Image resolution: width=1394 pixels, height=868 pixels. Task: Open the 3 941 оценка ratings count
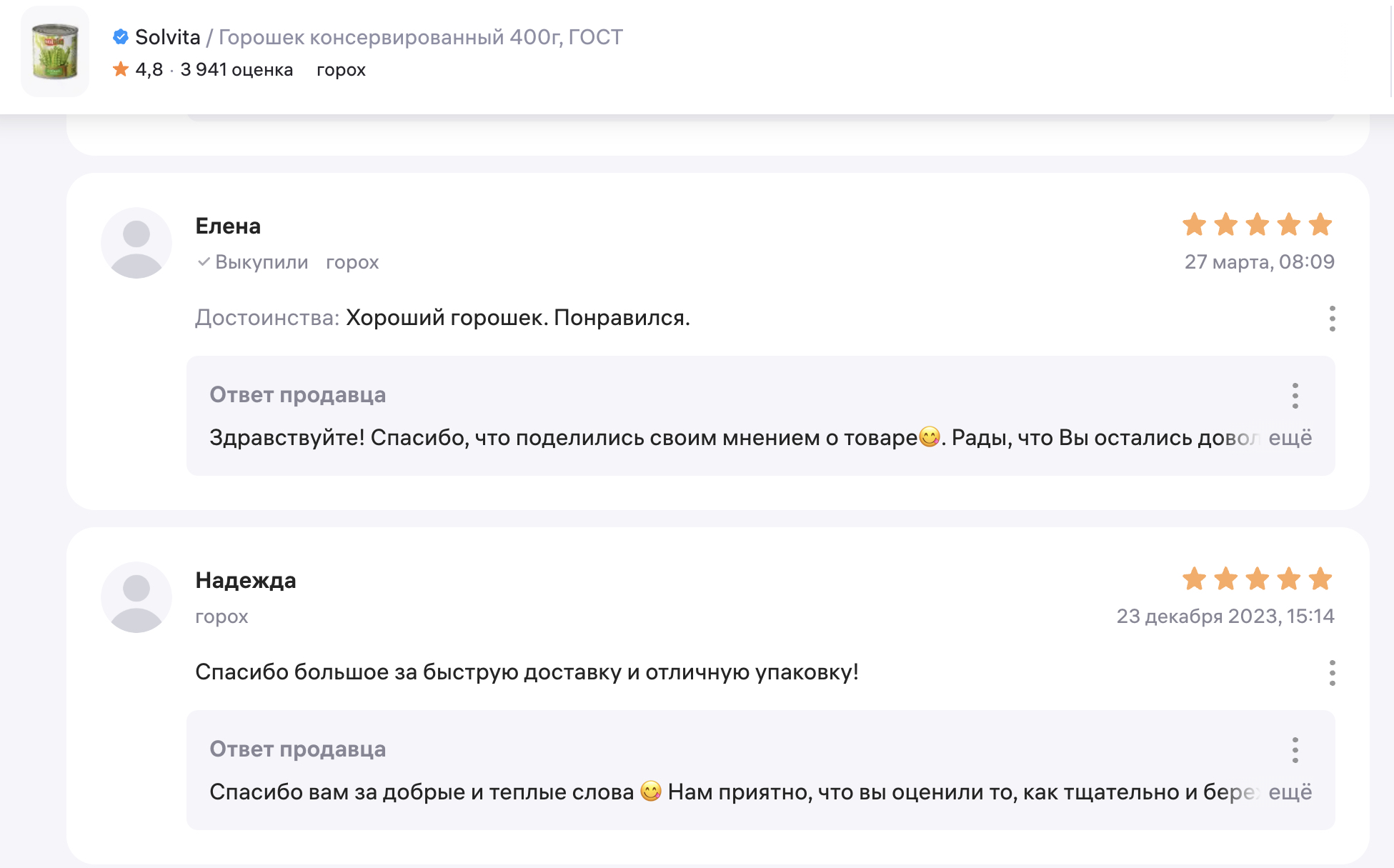(237, 69)
